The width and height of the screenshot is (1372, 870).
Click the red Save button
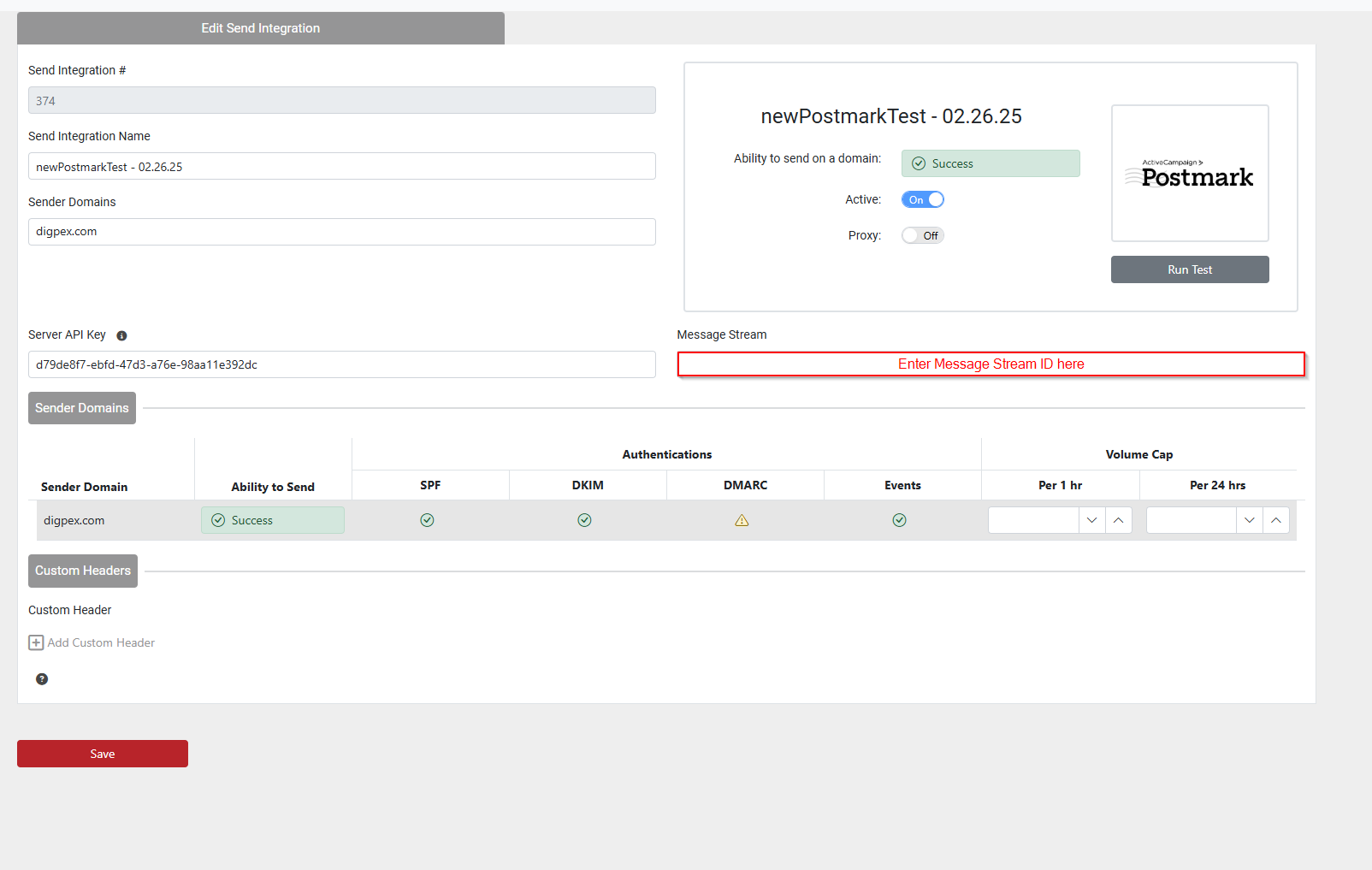[103, 754]
